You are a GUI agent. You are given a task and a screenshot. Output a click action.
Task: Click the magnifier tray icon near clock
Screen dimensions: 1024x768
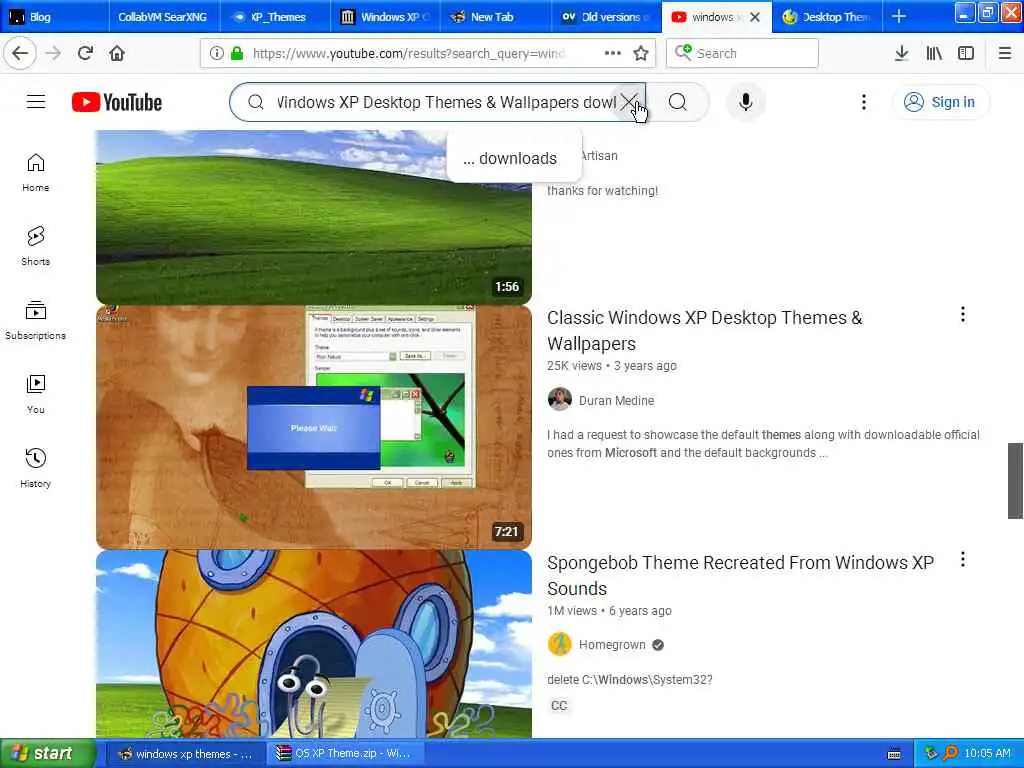tap(950, 754)
